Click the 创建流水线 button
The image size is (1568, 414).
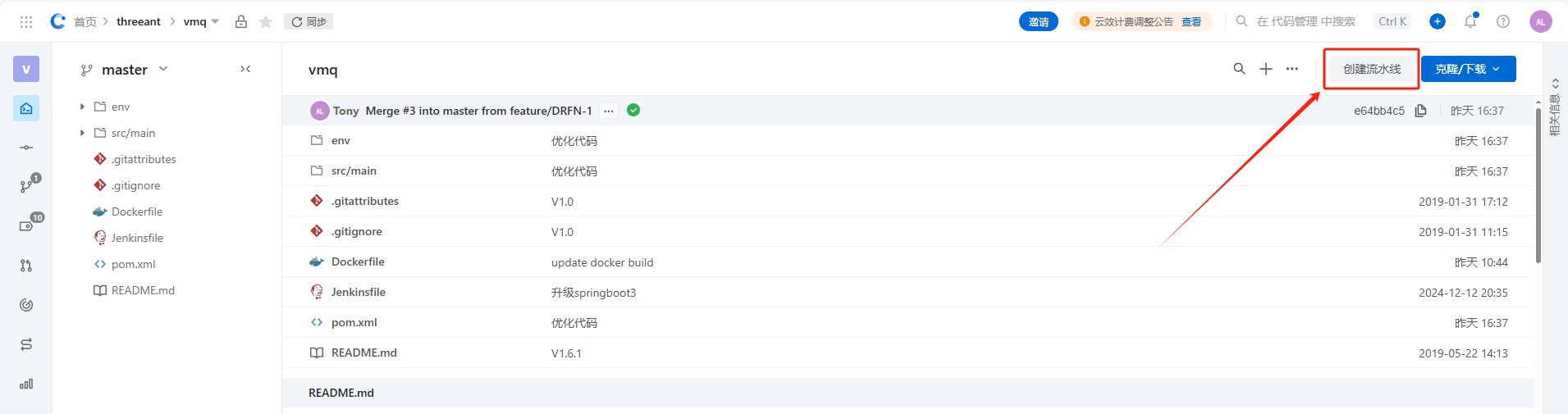tap(1372, 69)
